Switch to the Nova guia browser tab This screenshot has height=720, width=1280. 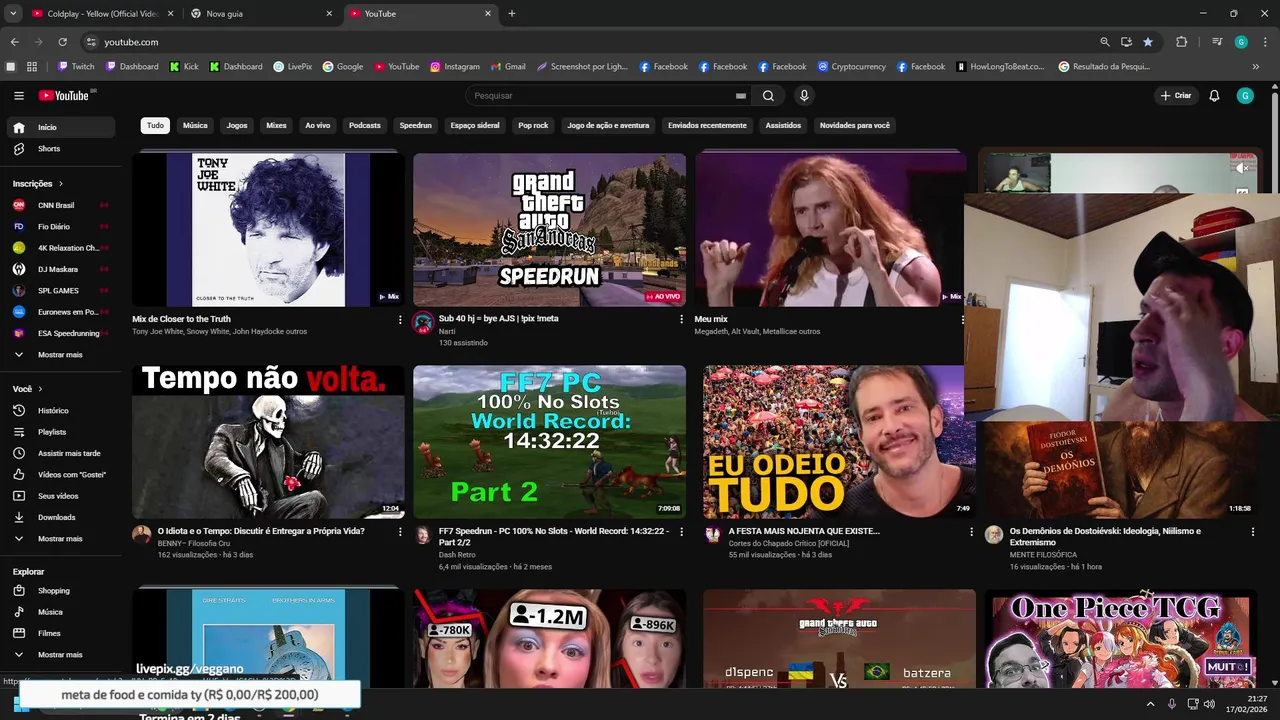pos(262,14)
